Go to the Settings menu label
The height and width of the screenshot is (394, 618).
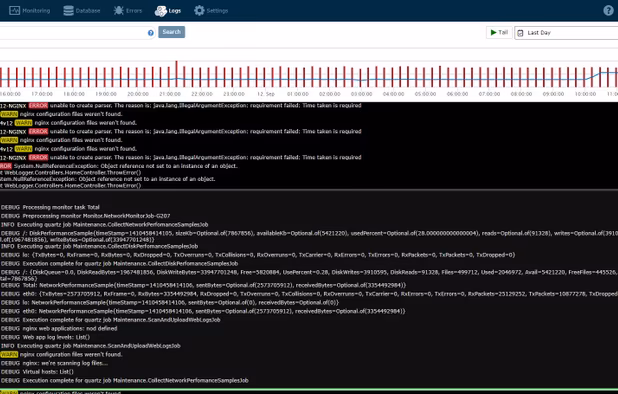click(x=217, y=11)
